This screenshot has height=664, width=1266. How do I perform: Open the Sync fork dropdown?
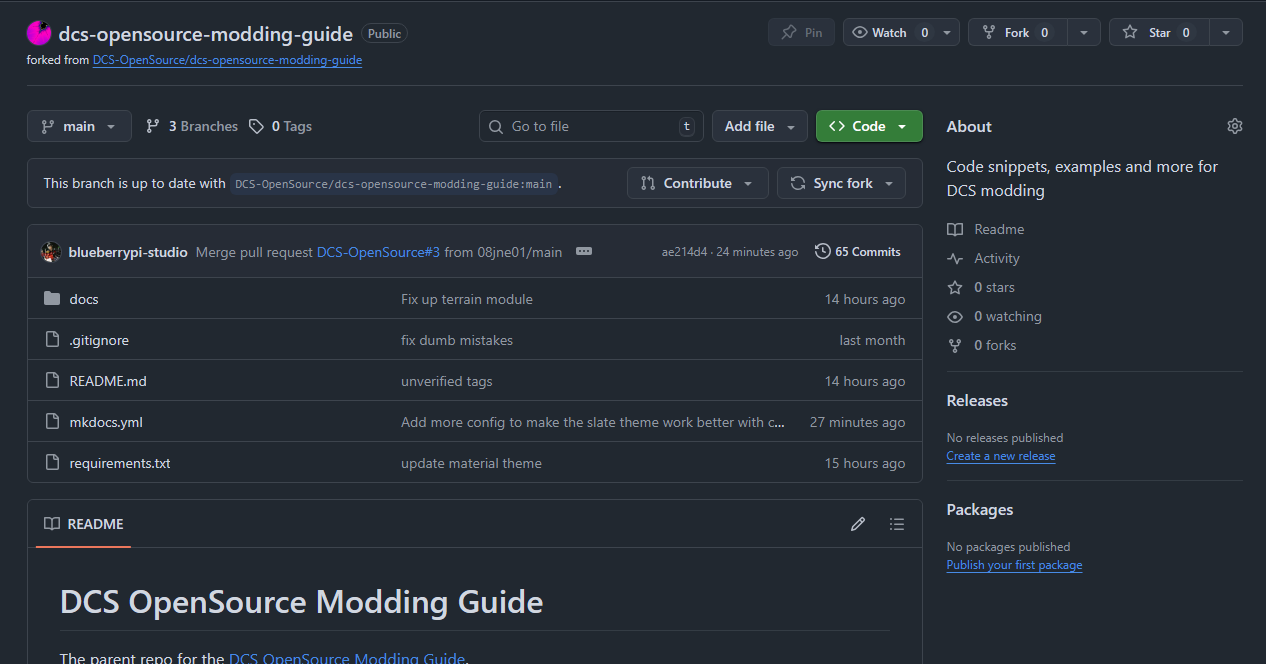pyautogui.click(x=842, y=183)
